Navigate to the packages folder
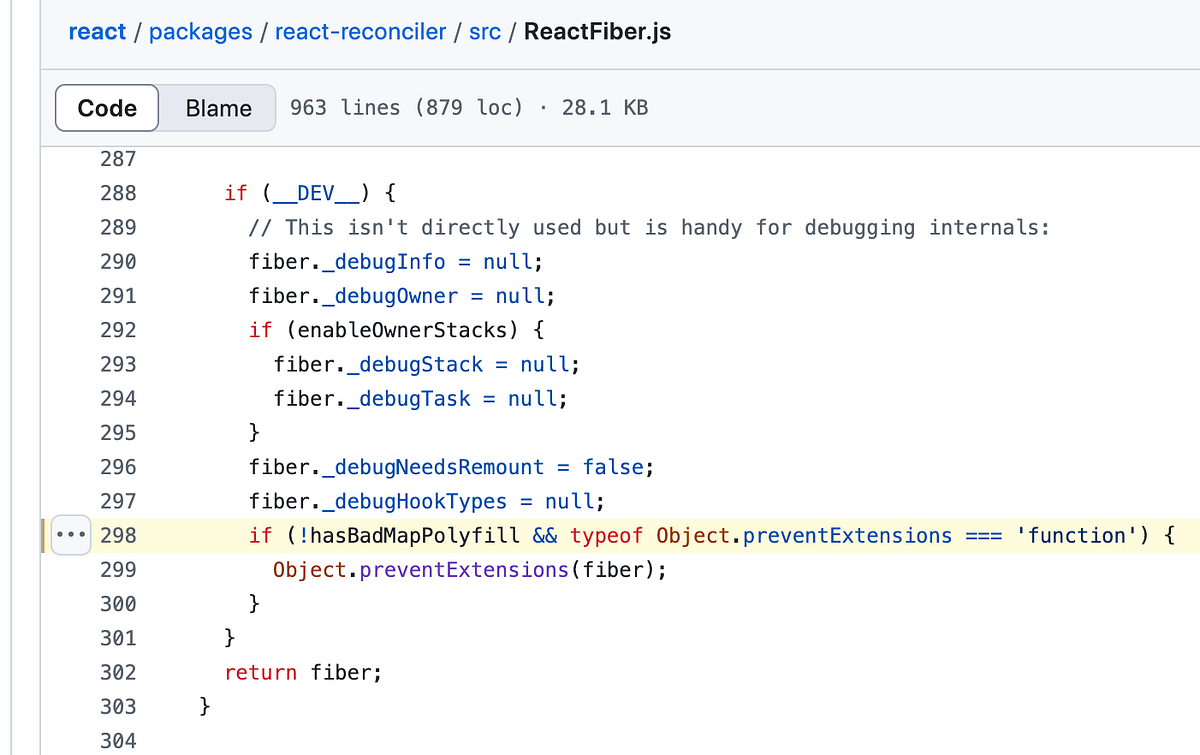The image size is (1200, 755). (x=200, y=31)
